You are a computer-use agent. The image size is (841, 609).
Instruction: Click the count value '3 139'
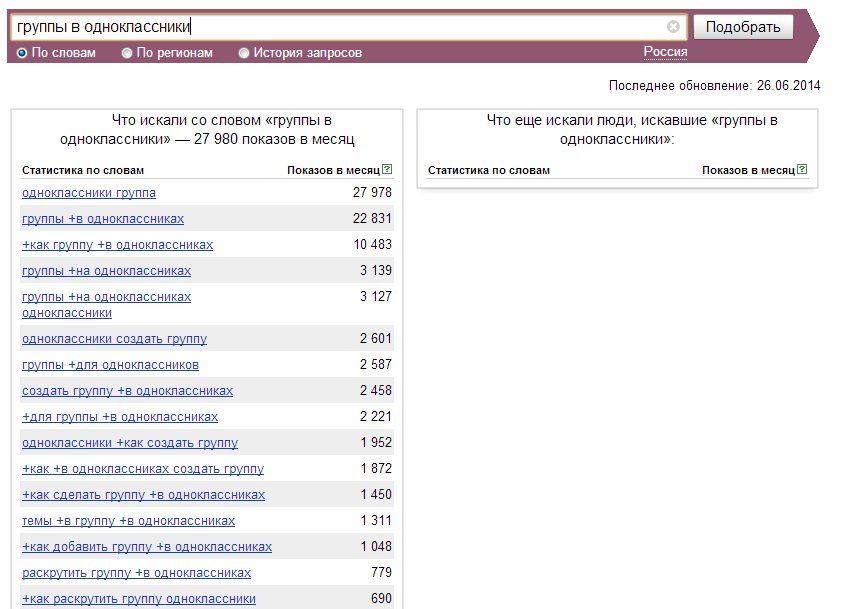click(376, 270)
